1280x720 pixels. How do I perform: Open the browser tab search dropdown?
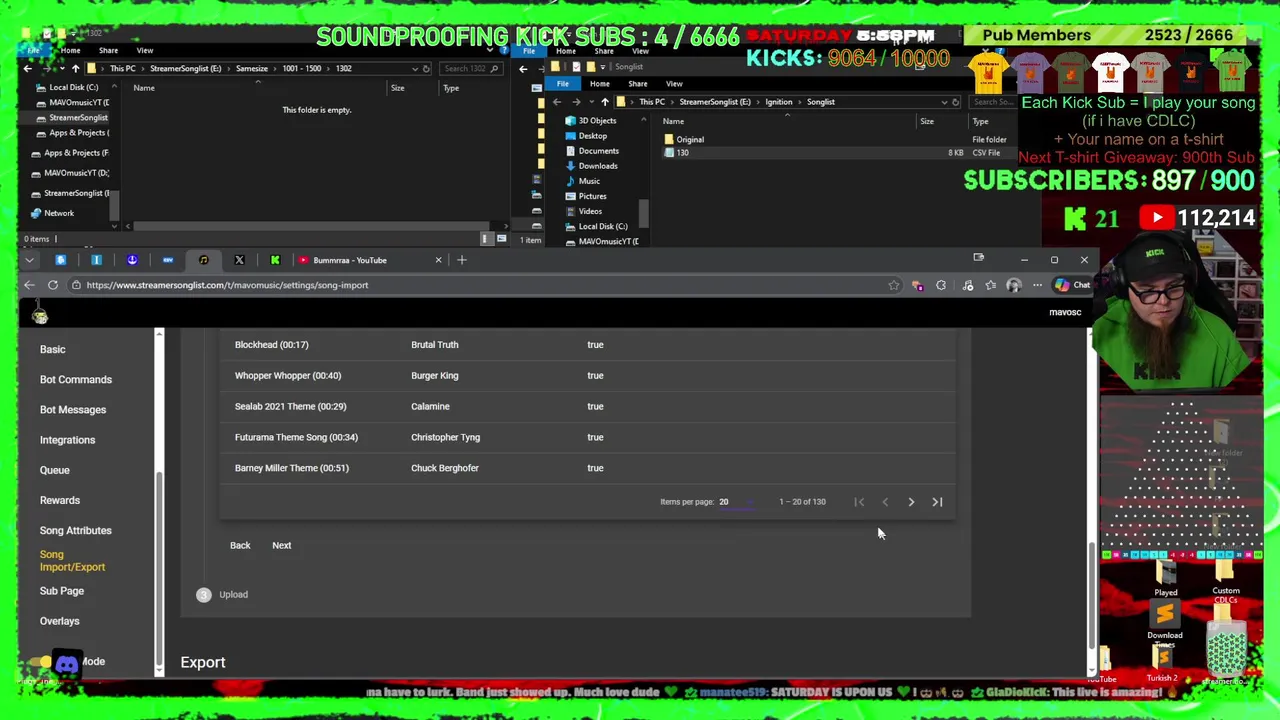[29, 260]
